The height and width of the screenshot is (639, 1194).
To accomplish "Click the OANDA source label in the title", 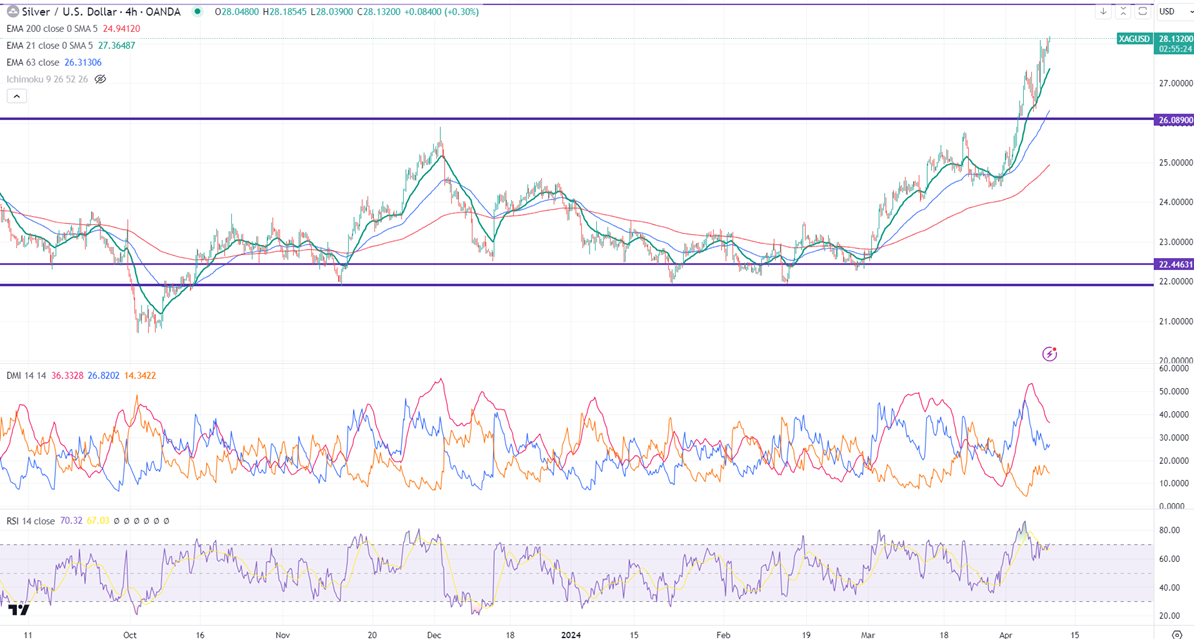I will (x=162, y=11).
